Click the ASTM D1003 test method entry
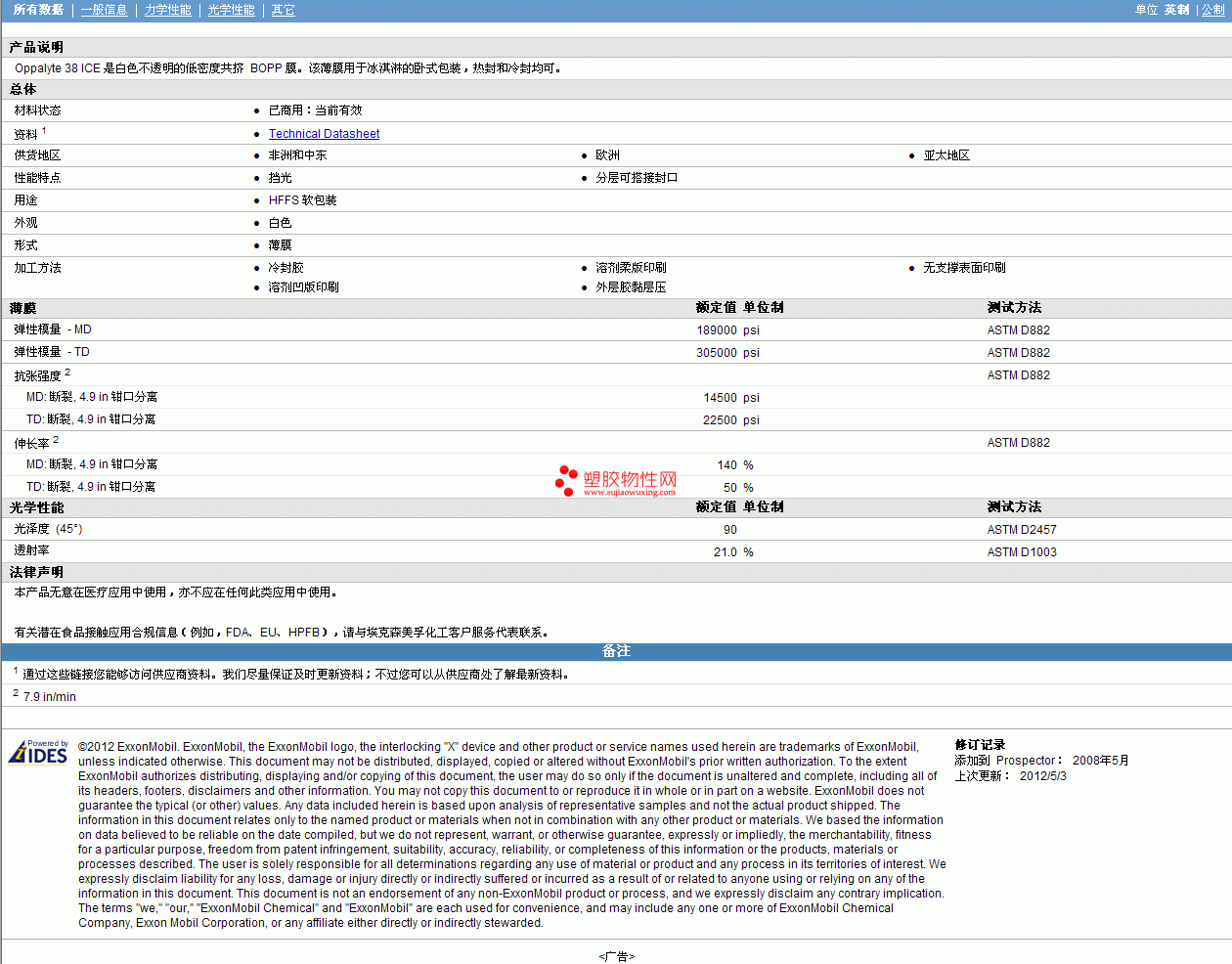The width and height of the screenshot is (1232, 964). (1021, 552)
